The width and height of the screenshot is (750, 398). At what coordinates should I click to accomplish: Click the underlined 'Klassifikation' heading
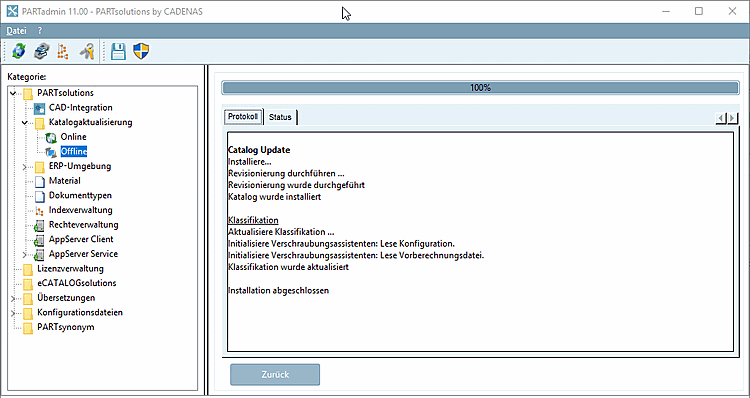coord(253,220)
